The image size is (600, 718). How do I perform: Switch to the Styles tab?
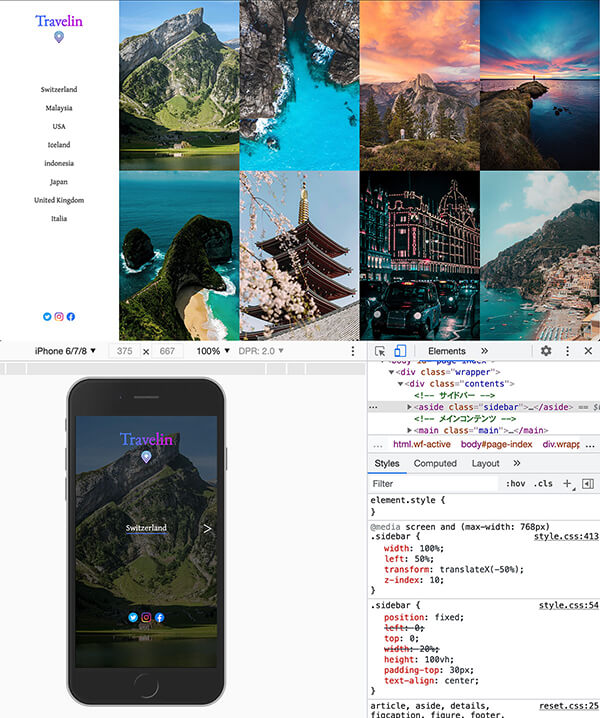click(x=387, y=463)
